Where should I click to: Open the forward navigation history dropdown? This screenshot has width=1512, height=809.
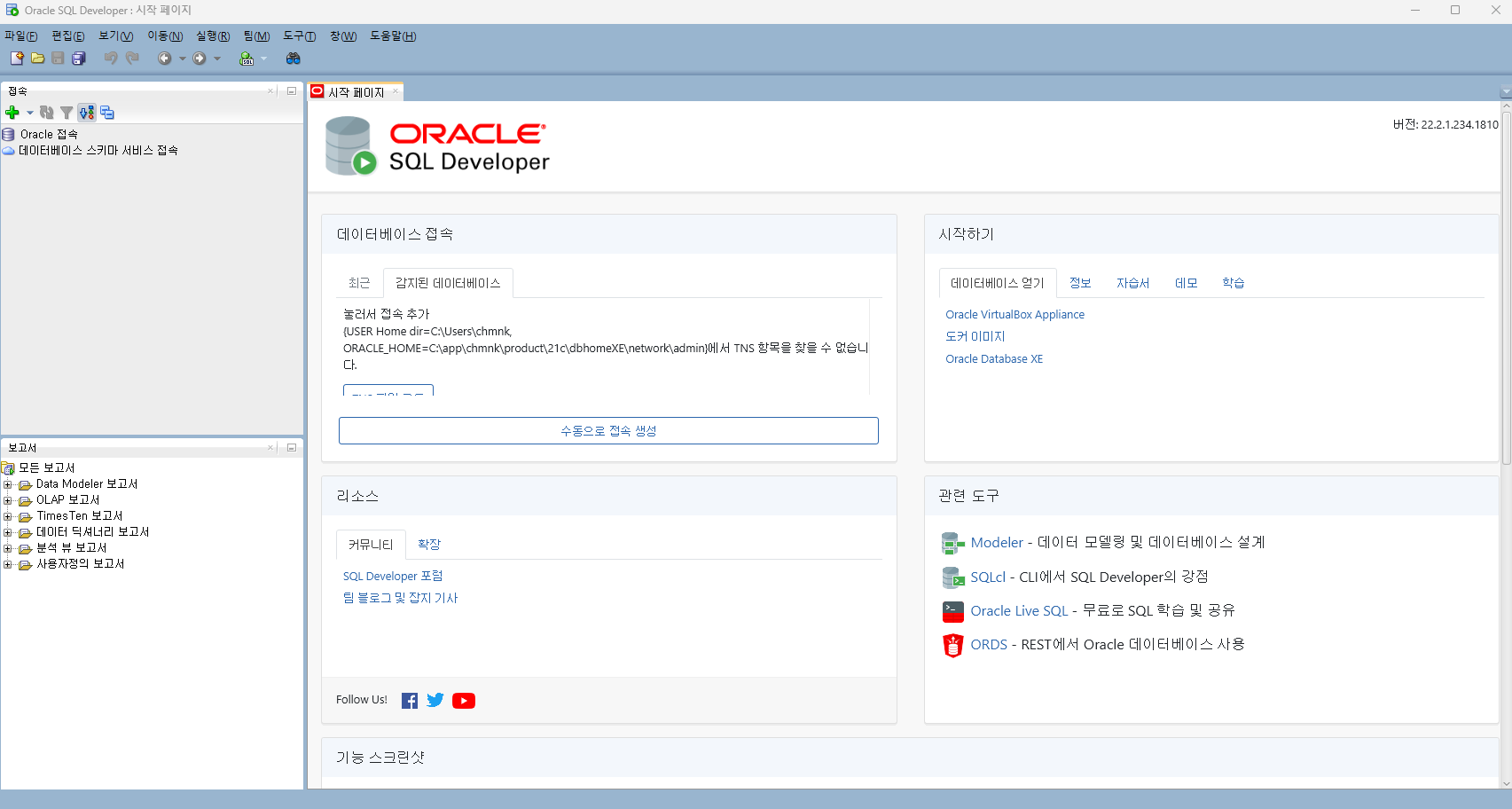(217, 59)
